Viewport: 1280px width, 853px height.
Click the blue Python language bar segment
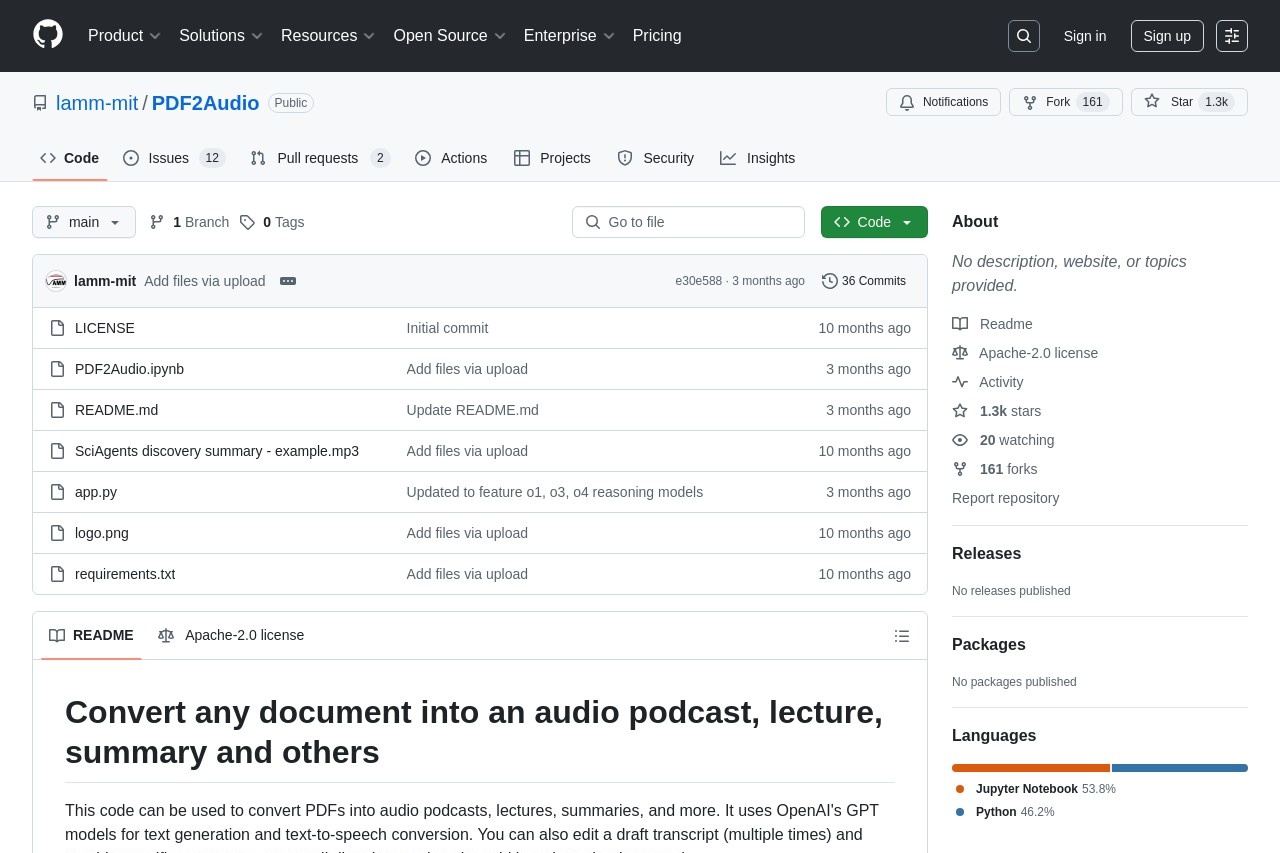(x=1180, y=768)
